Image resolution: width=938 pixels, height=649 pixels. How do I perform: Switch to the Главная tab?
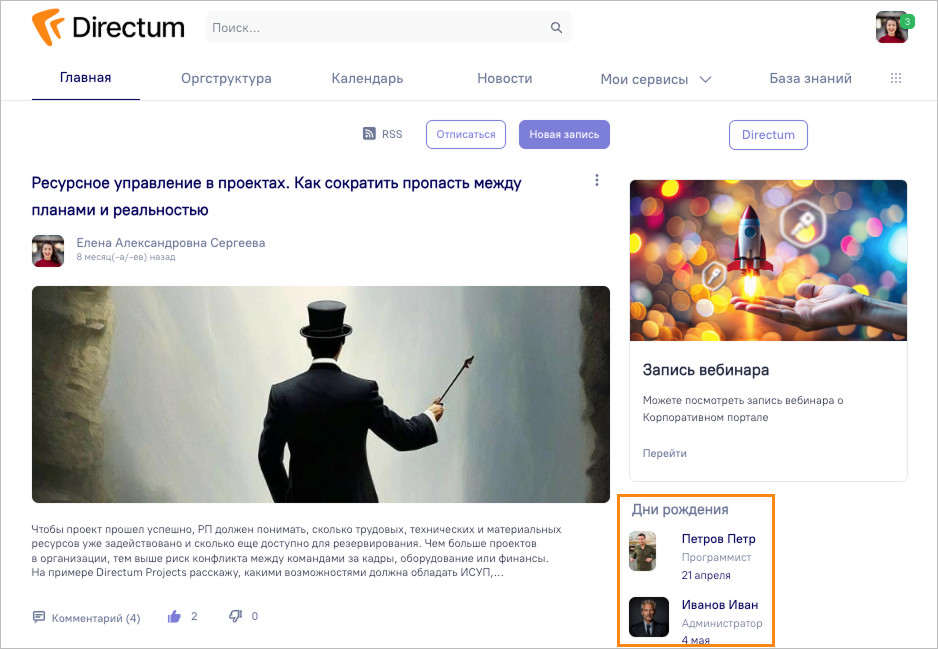[x=86, y=78]
